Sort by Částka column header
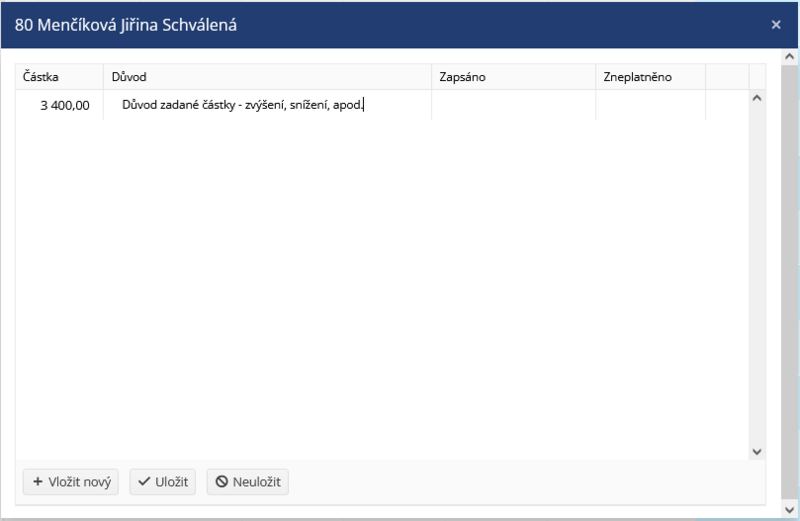Image resolution: width=800 pixels, height=521 pixels. (59, 77)
